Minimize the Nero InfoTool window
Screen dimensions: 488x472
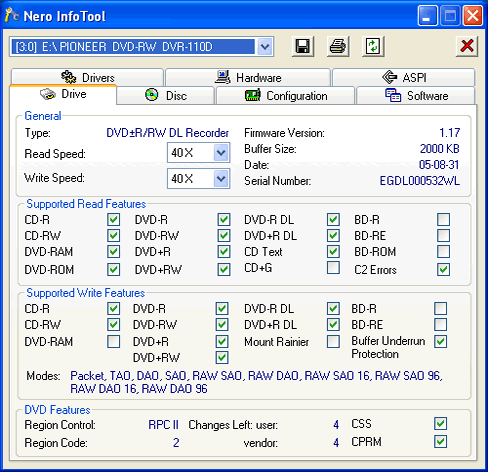tap(427, 16)
